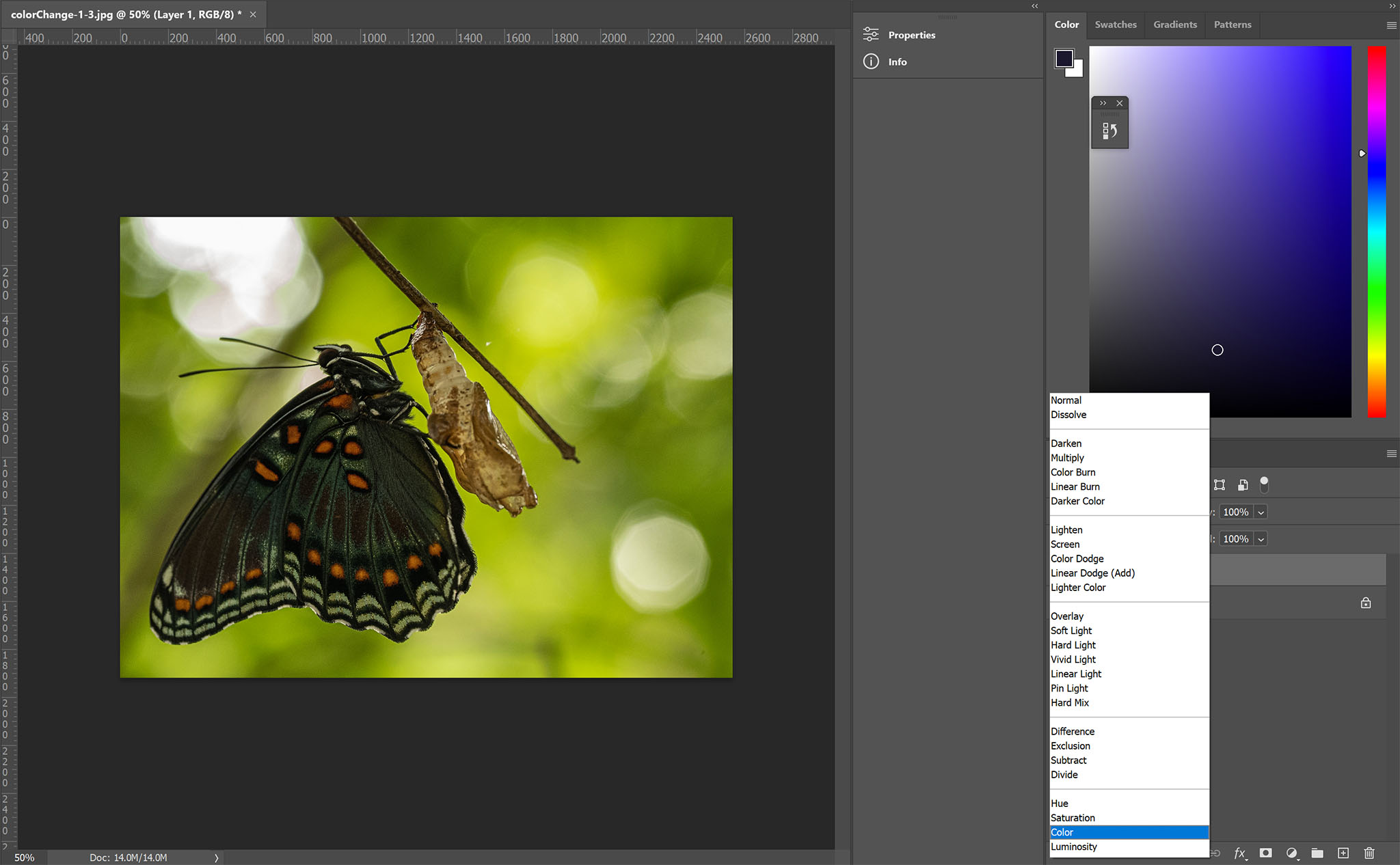The width and height of the screenshot is (1400, 865).
Task: Click the Properties panel Info button
Action: tap(871, 62)
